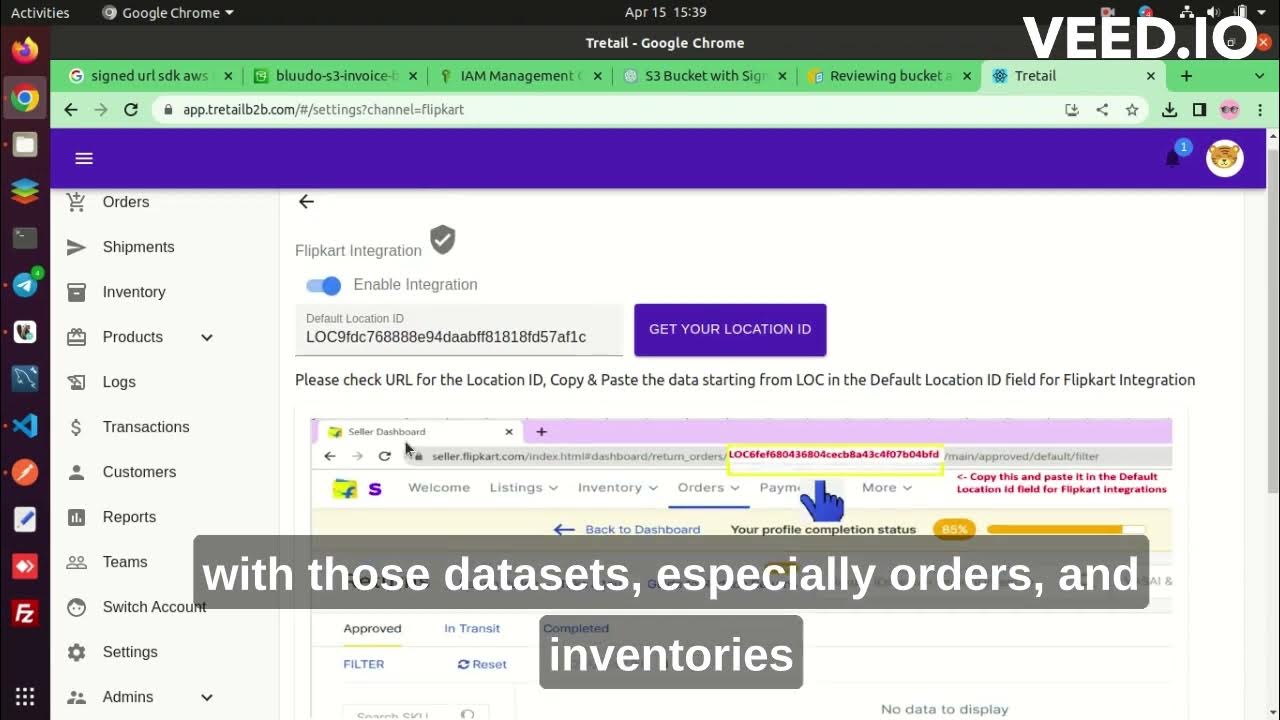The width and height of the screenshot is (1280, 720).
Task: Reload the page in Chrome
Action: tap(131, 110)
